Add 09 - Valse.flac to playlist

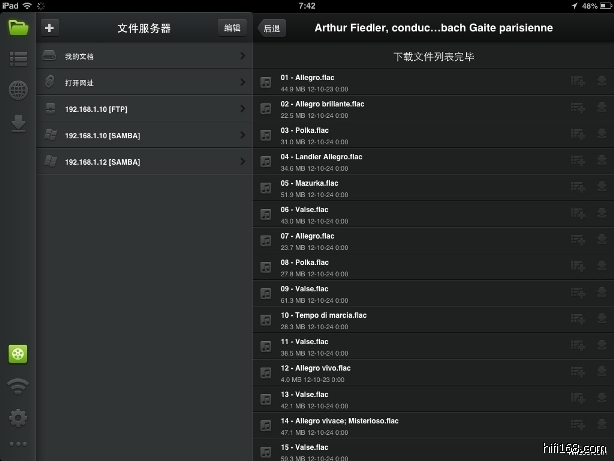click(577, 293)
